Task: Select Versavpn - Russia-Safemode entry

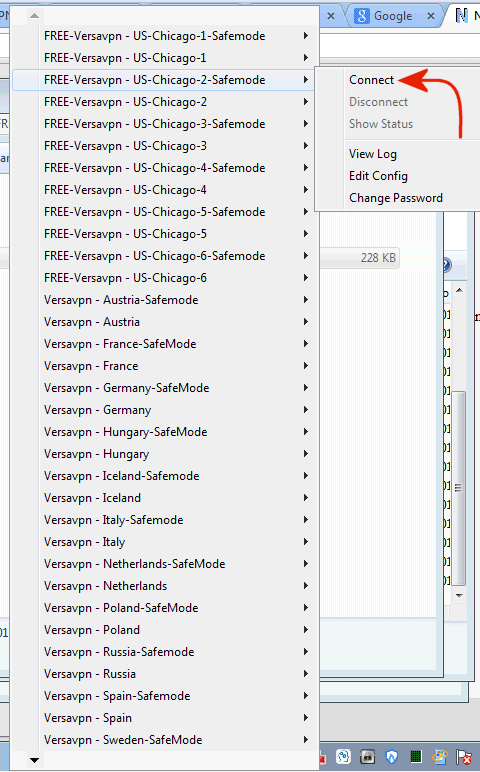Action: [162, 651]
